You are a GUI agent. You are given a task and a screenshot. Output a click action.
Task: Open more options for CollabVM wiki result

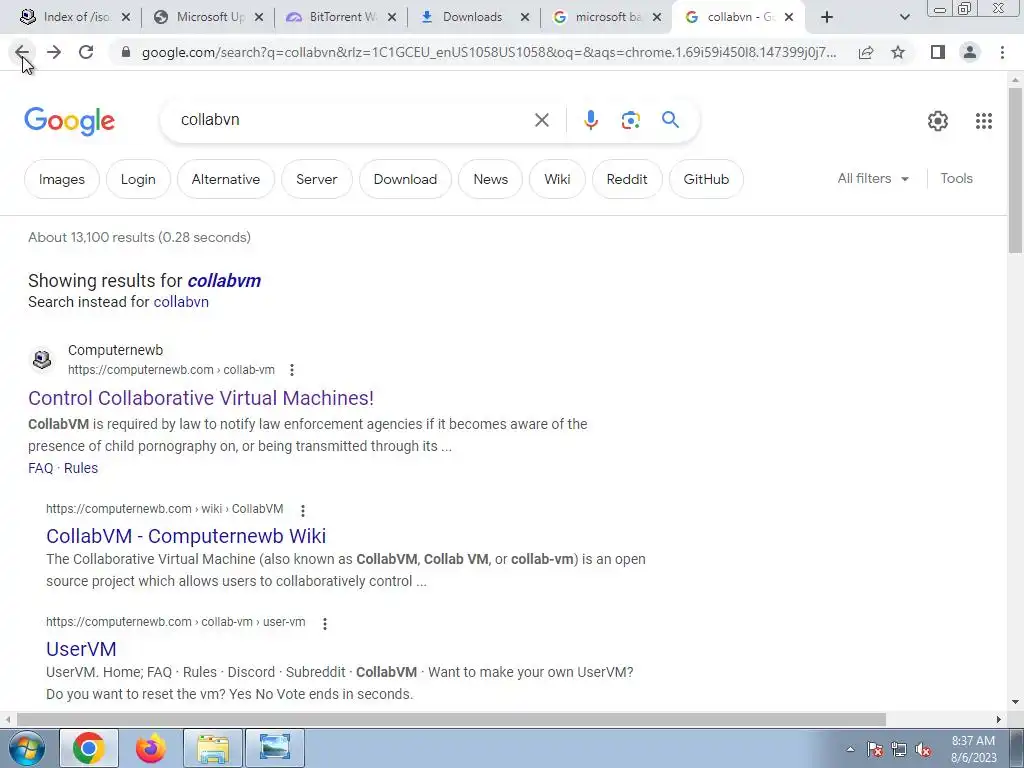coord(302,510)
